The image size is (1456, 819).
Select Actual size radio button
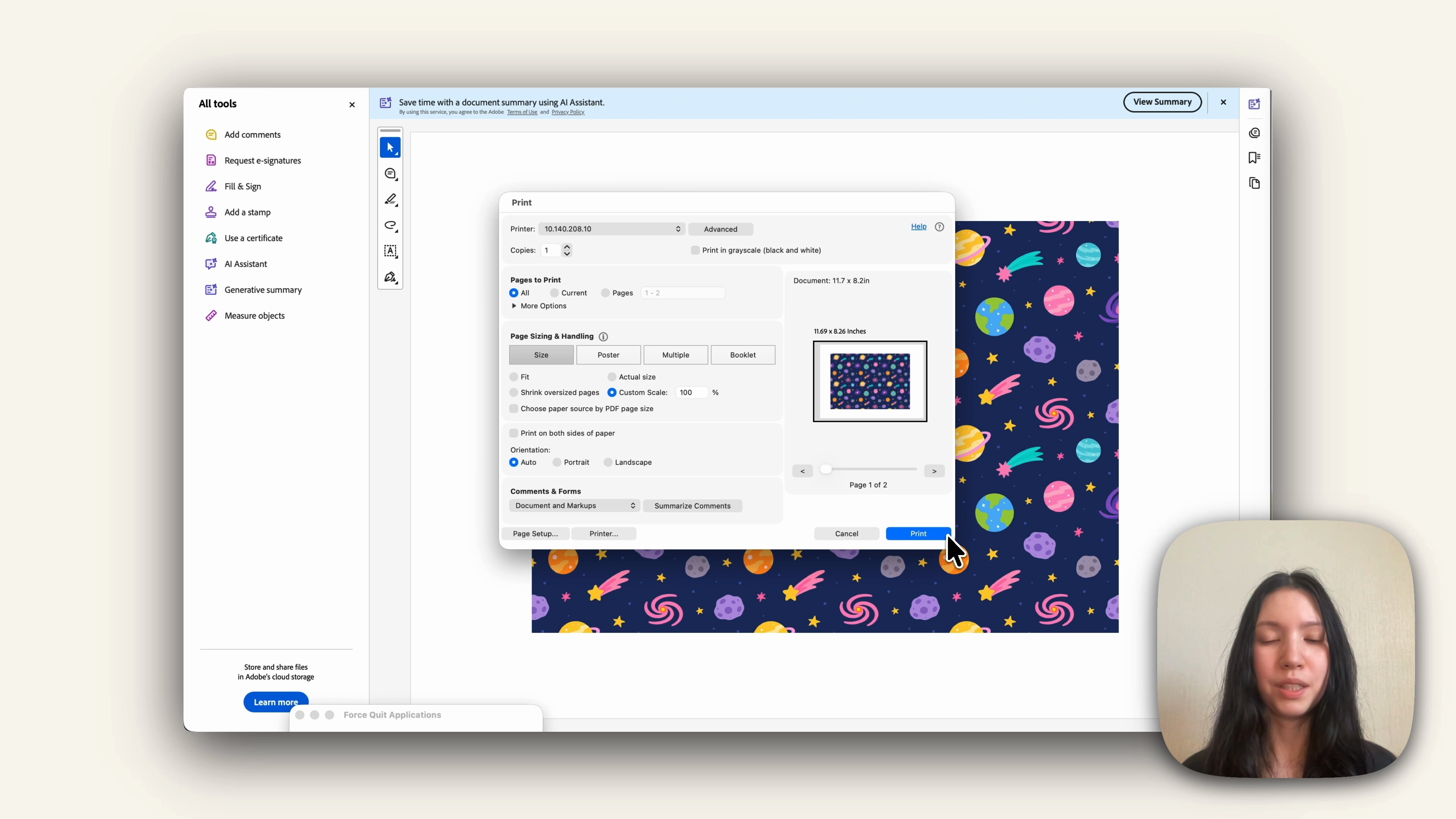612,377
